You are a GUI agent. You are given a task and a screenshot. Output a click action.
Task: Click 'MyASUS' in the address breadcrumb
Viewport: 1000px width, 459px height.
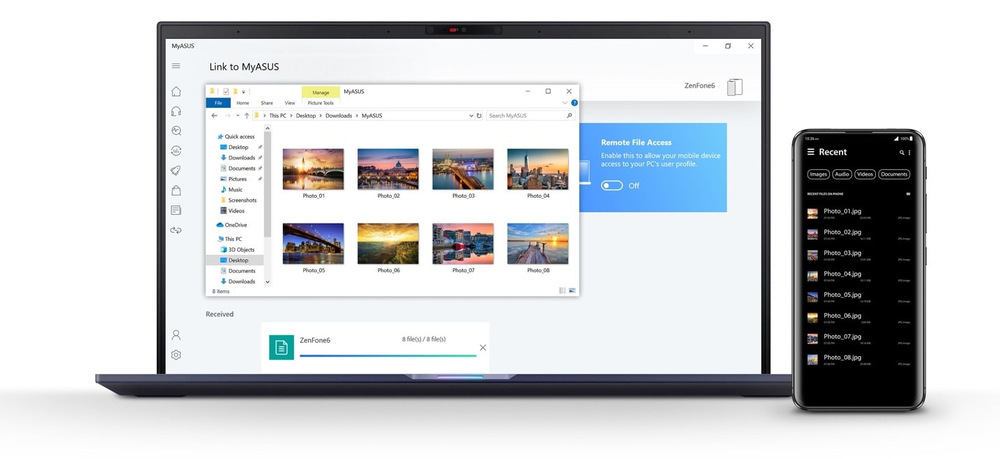[x=372, y=115]
